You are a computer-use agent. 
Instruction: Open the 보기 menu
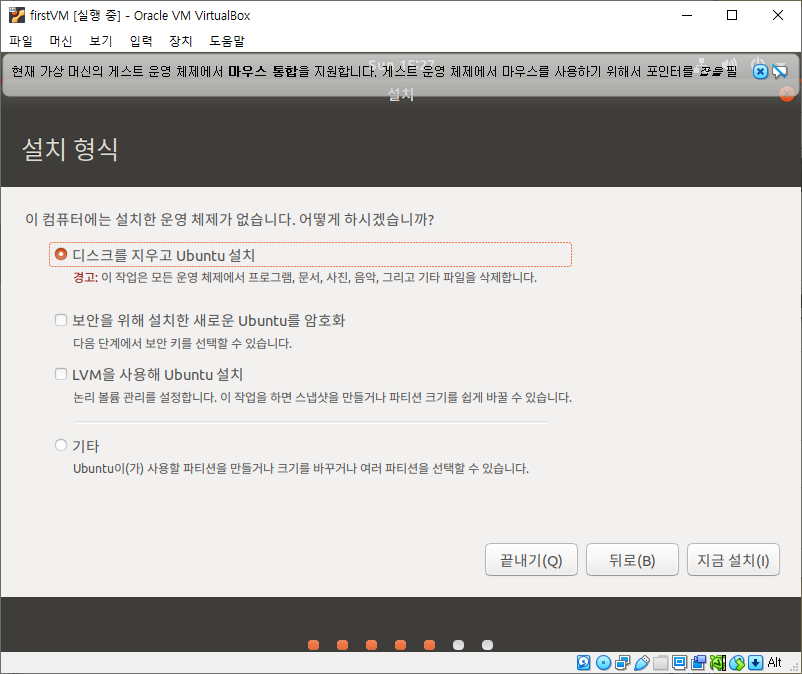coord(101,41)
